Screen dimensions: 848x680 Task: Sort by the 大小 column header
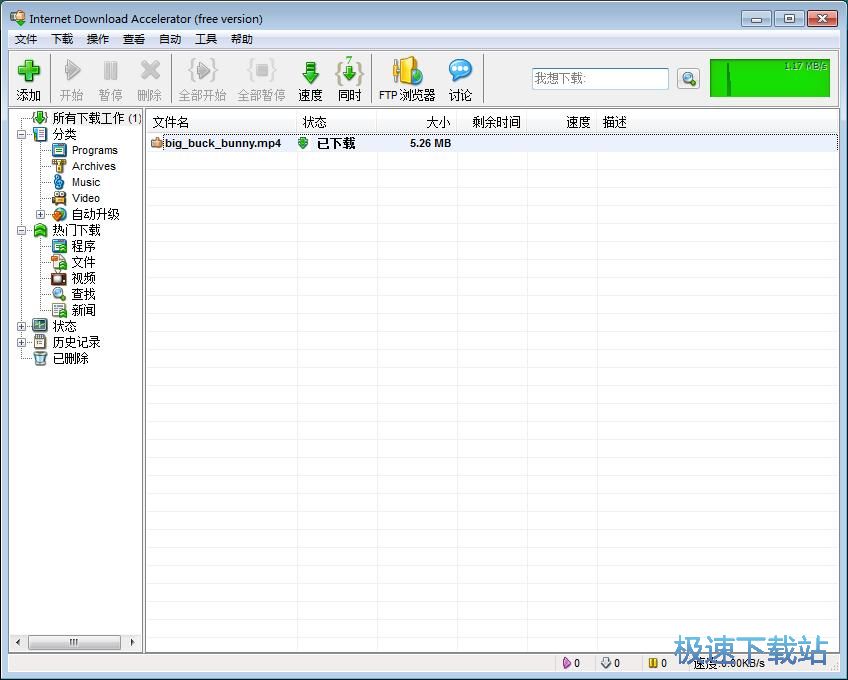coord(417,122)
